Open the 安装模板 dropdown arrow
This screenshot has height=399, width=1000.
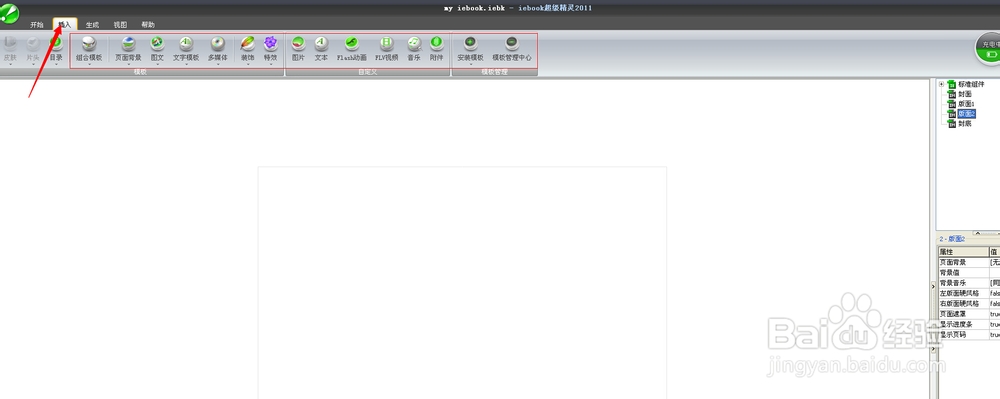(x=470, y=64)
